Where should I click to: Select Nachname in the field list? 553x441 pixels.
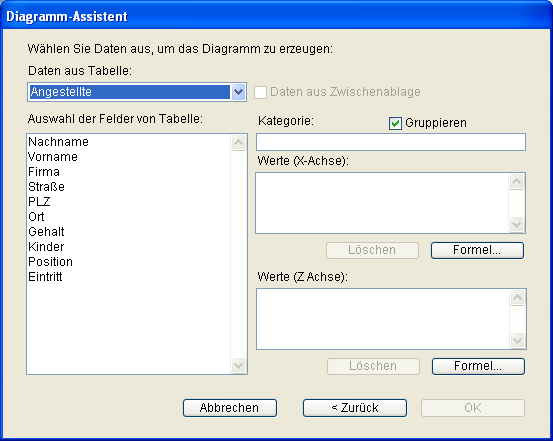59,142
